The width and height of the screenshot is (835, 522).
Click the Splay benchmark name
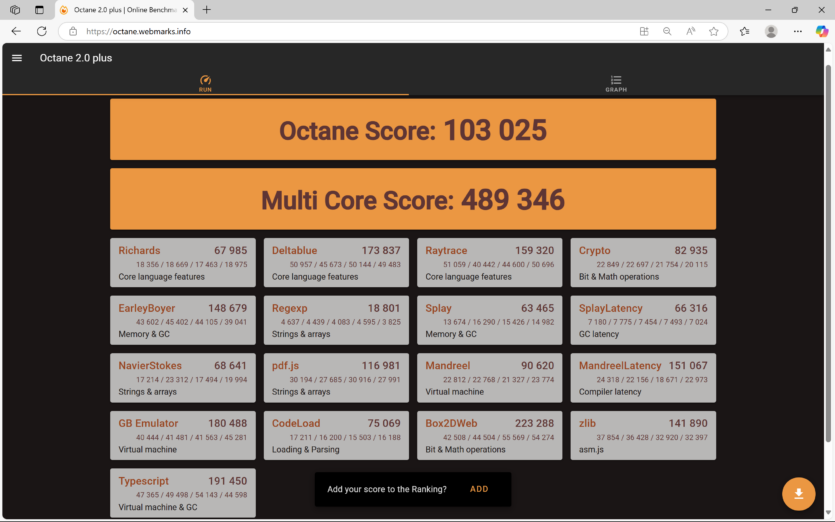point(438,308)
